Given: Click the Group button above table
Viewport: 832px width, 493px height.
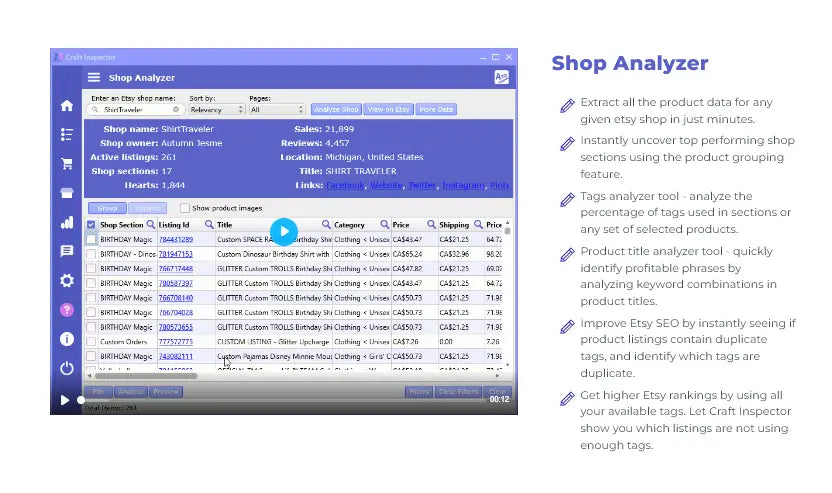Looking at the screenshot, I should 107,208.
